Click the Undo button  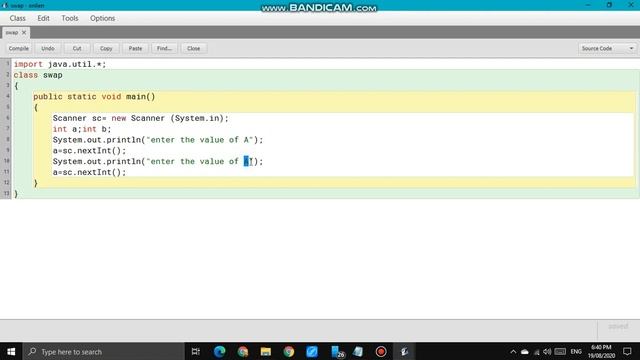pyautogui.click(x=48, y=48)
